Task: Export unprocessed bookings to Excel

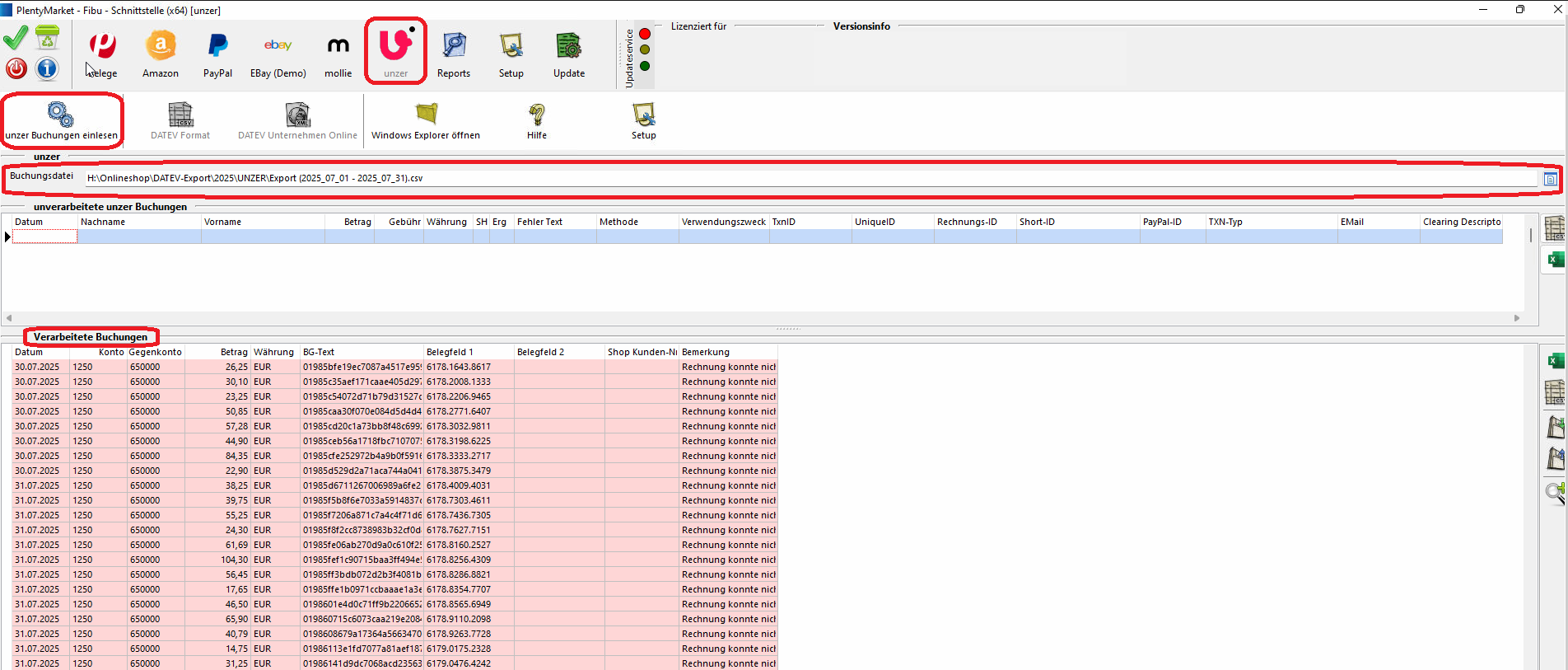Action: tap(1553, 260)
